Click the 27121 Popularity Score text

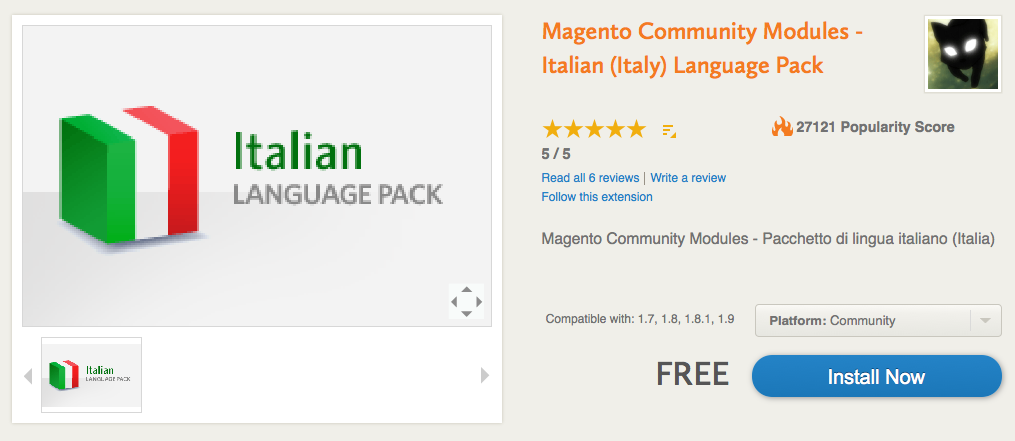(875, 127)
